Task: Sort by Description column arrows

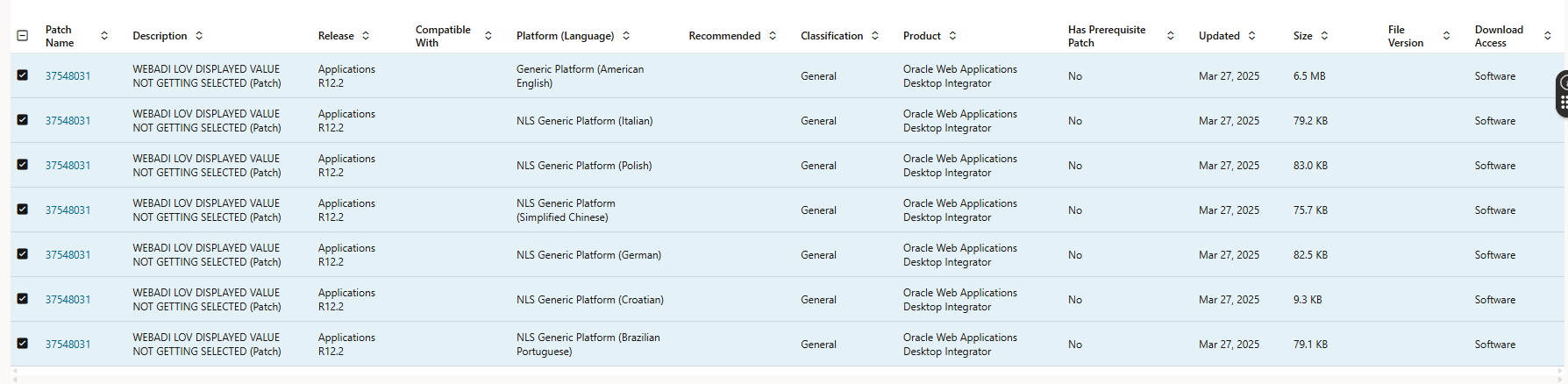Action: (x=199, y=36)
